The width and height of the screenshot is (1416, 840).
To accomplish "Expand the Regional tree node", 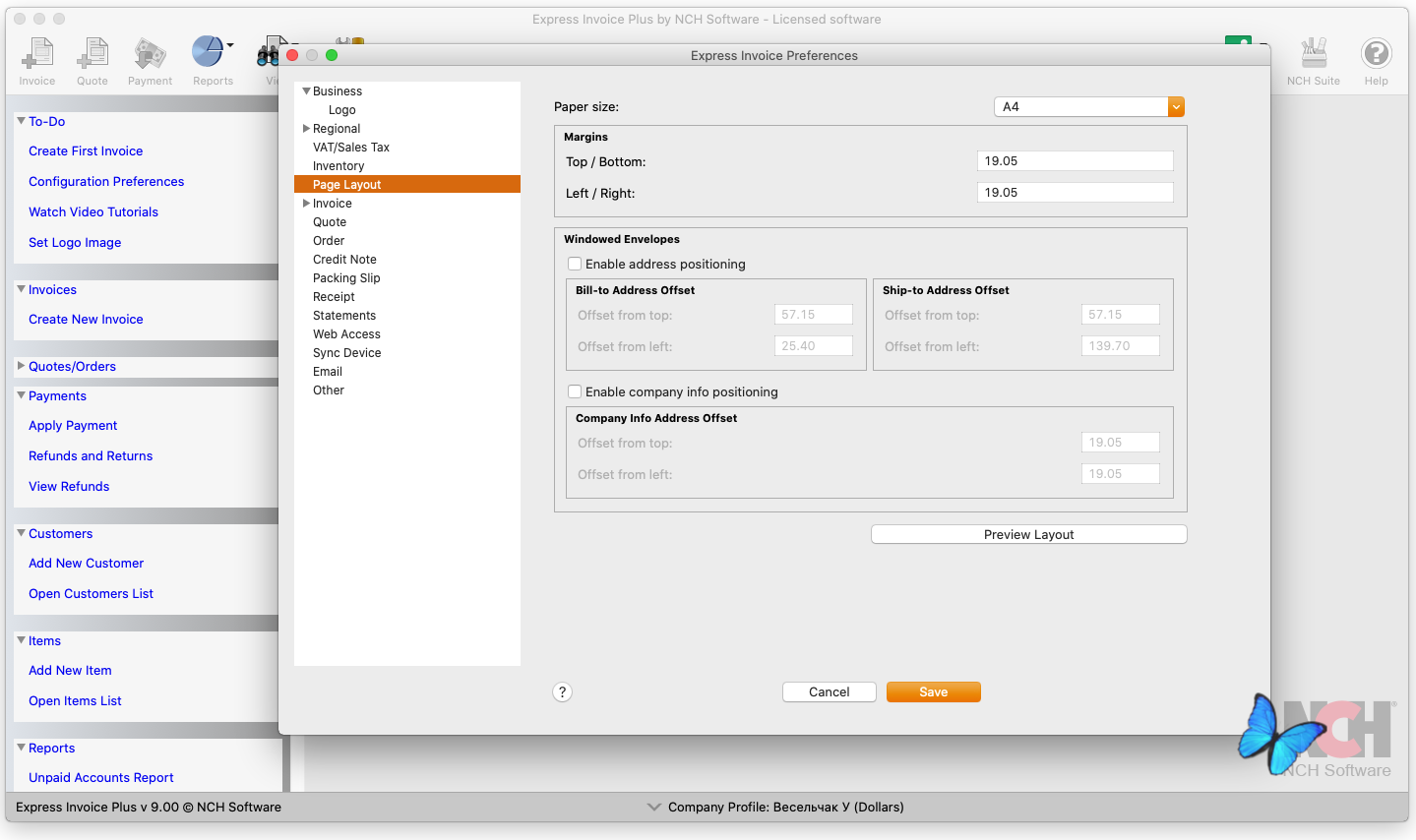I will coord(306,129).
